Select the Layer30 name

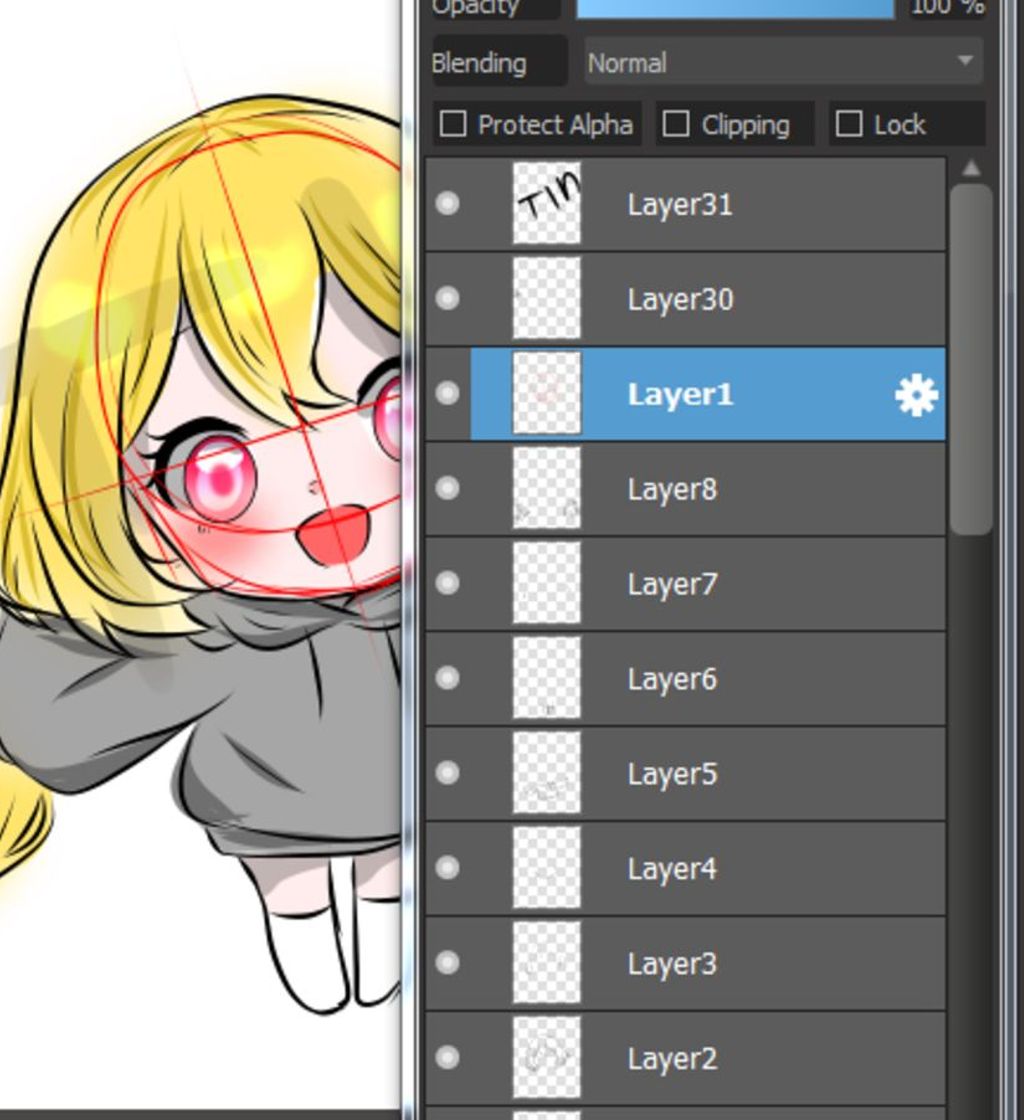pyautogui.click(x=680, y=299)
